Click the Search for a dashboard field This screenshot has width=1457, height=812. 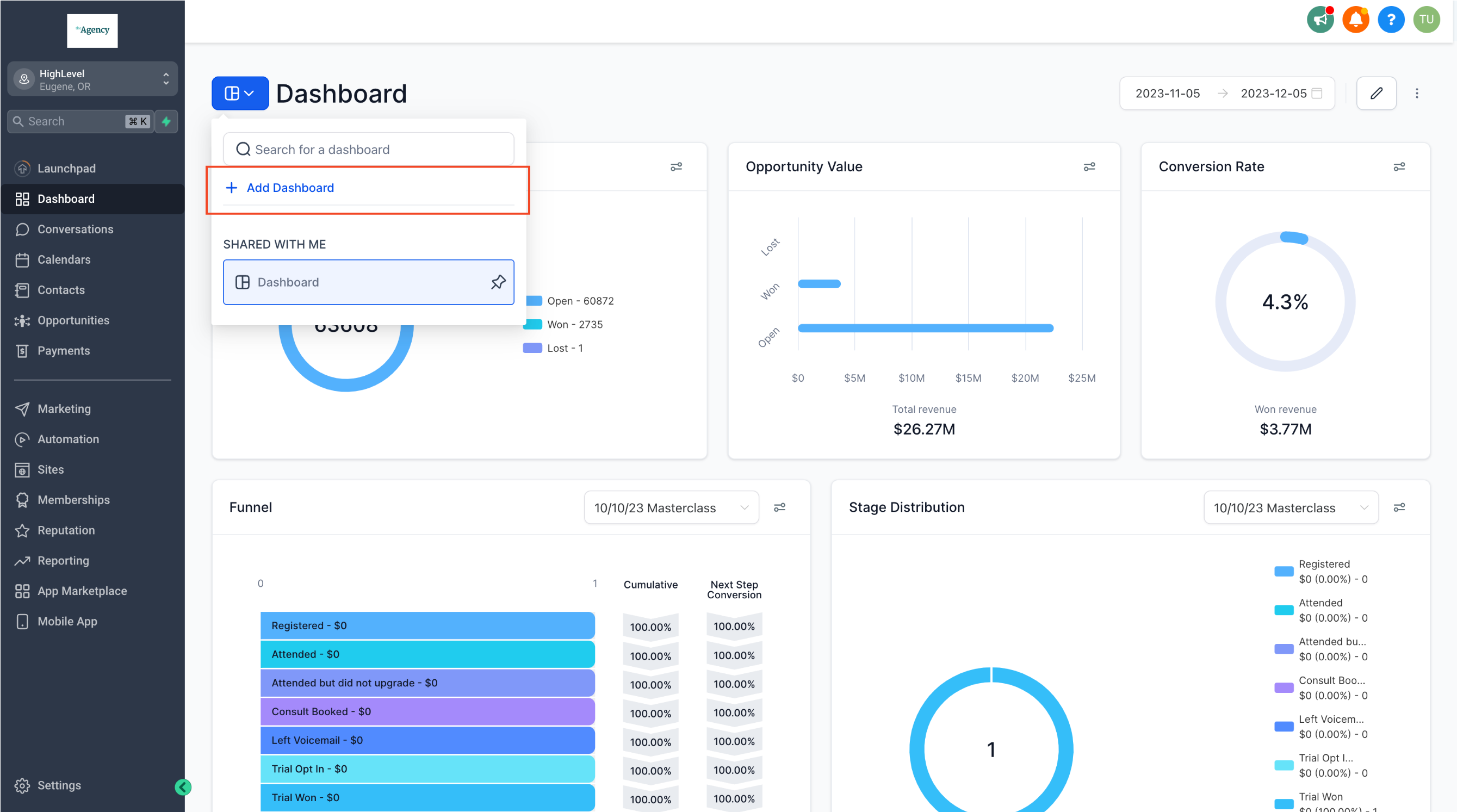coord(368,149)
